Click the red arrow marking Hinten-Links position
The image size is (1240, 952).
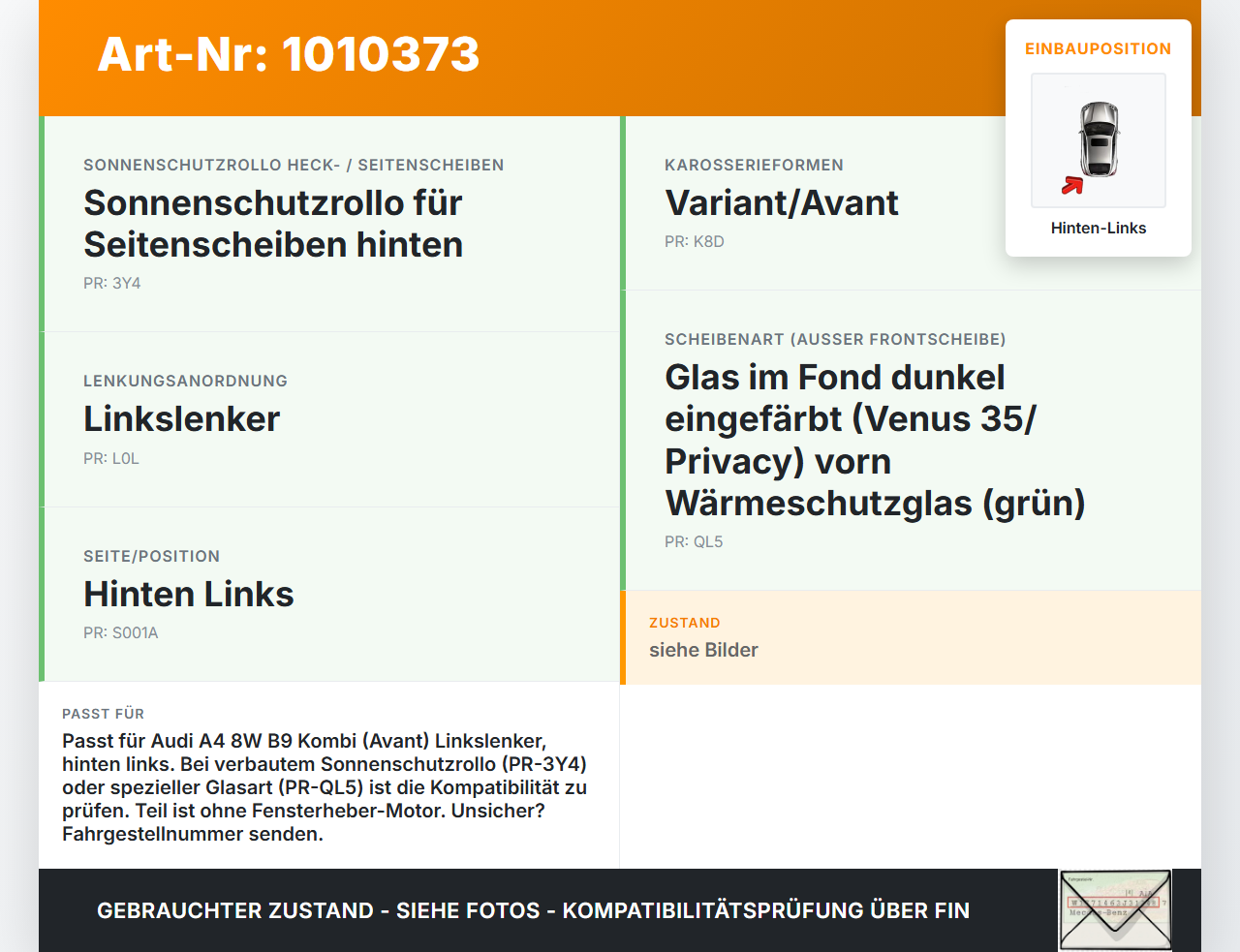coord(1073,184)
